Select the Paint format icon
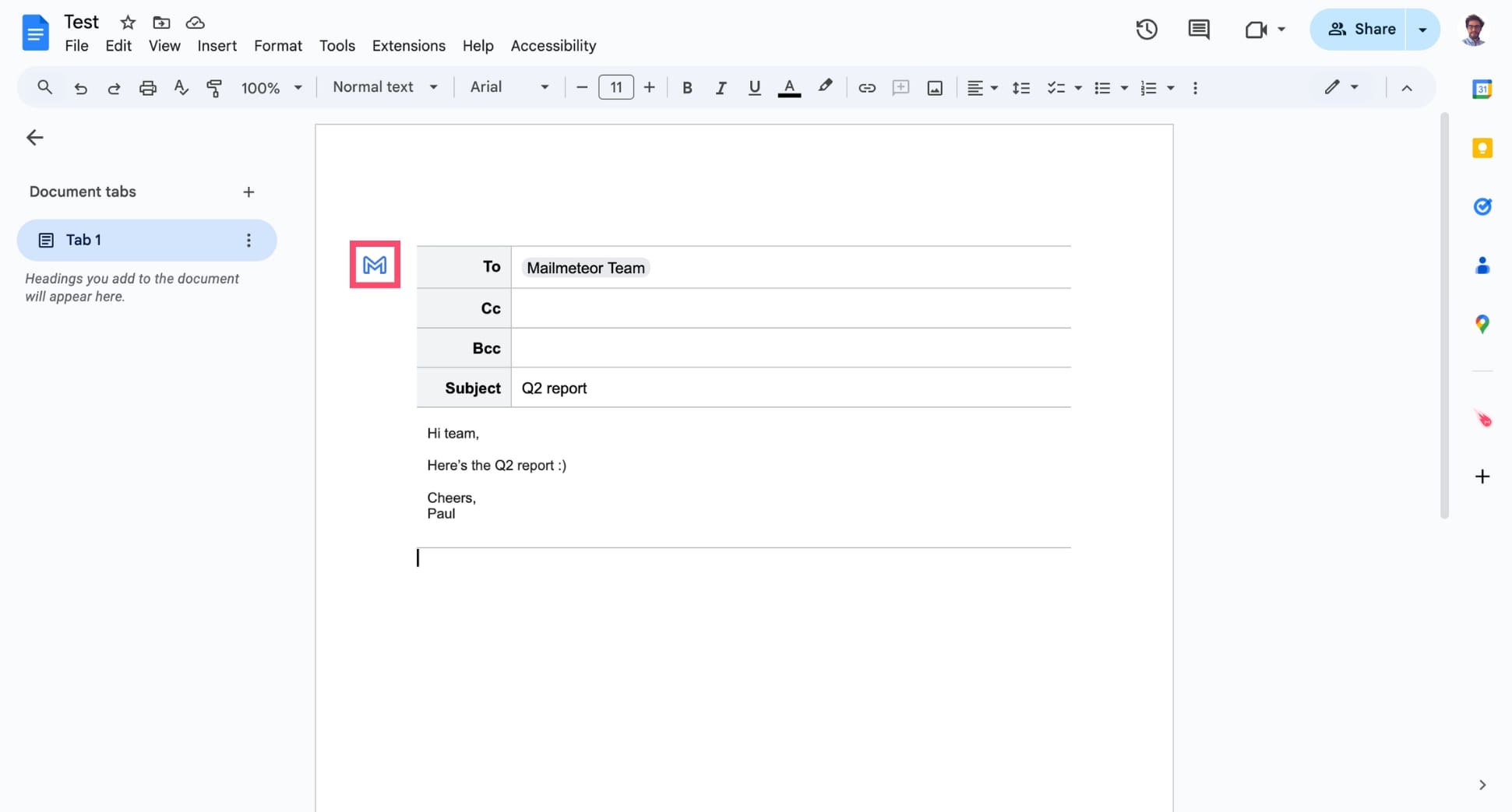Screen dimensions: 1512x812 pos(214,87)
